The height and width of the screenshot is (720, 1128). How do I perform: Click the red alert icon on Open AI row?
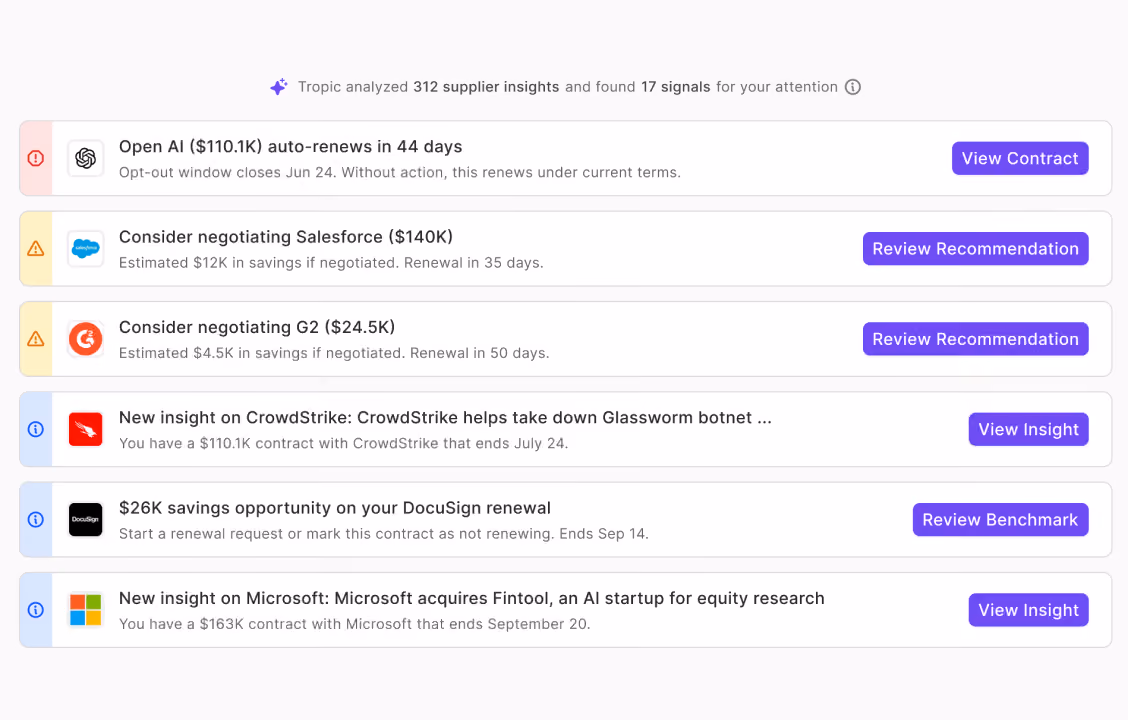pos(35,158)
